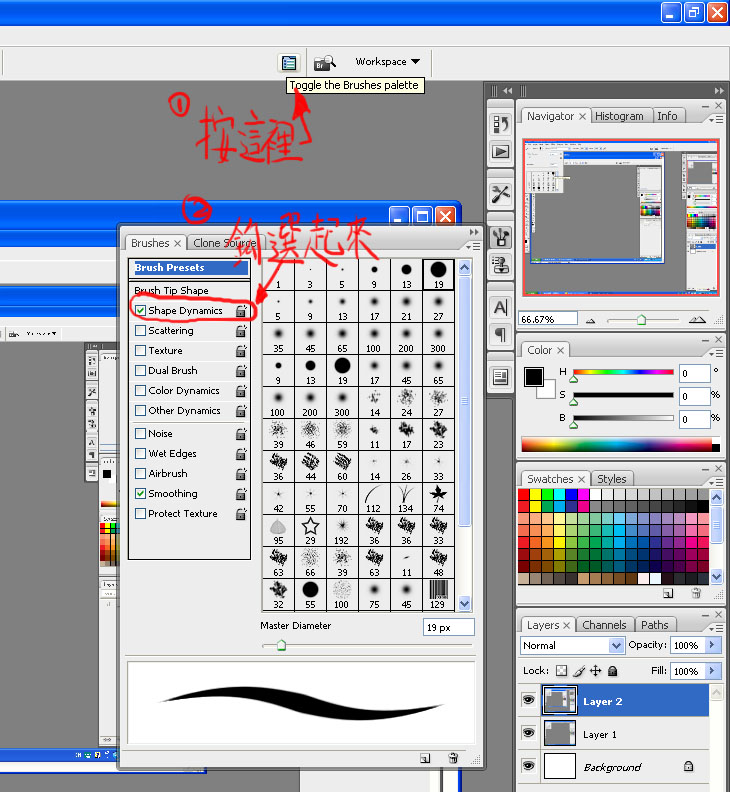Image resolution: width=730 pixels, height=792 pixels.
Task: Switch to the Histogram tab
Action: pyautogui.click(x=619, y=116)
